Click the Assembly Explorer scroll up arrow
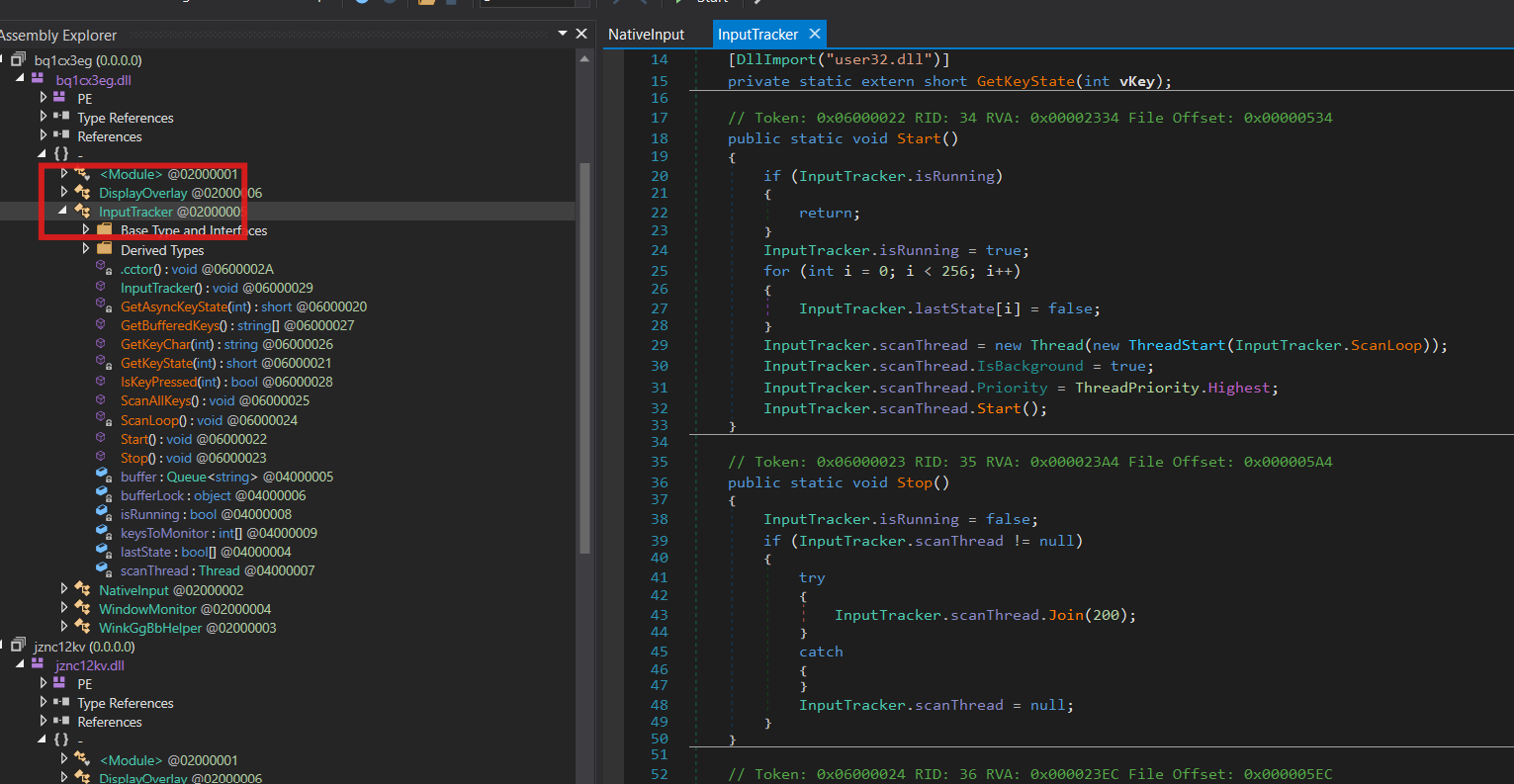The image size is (1514, 784). [584, 58]
